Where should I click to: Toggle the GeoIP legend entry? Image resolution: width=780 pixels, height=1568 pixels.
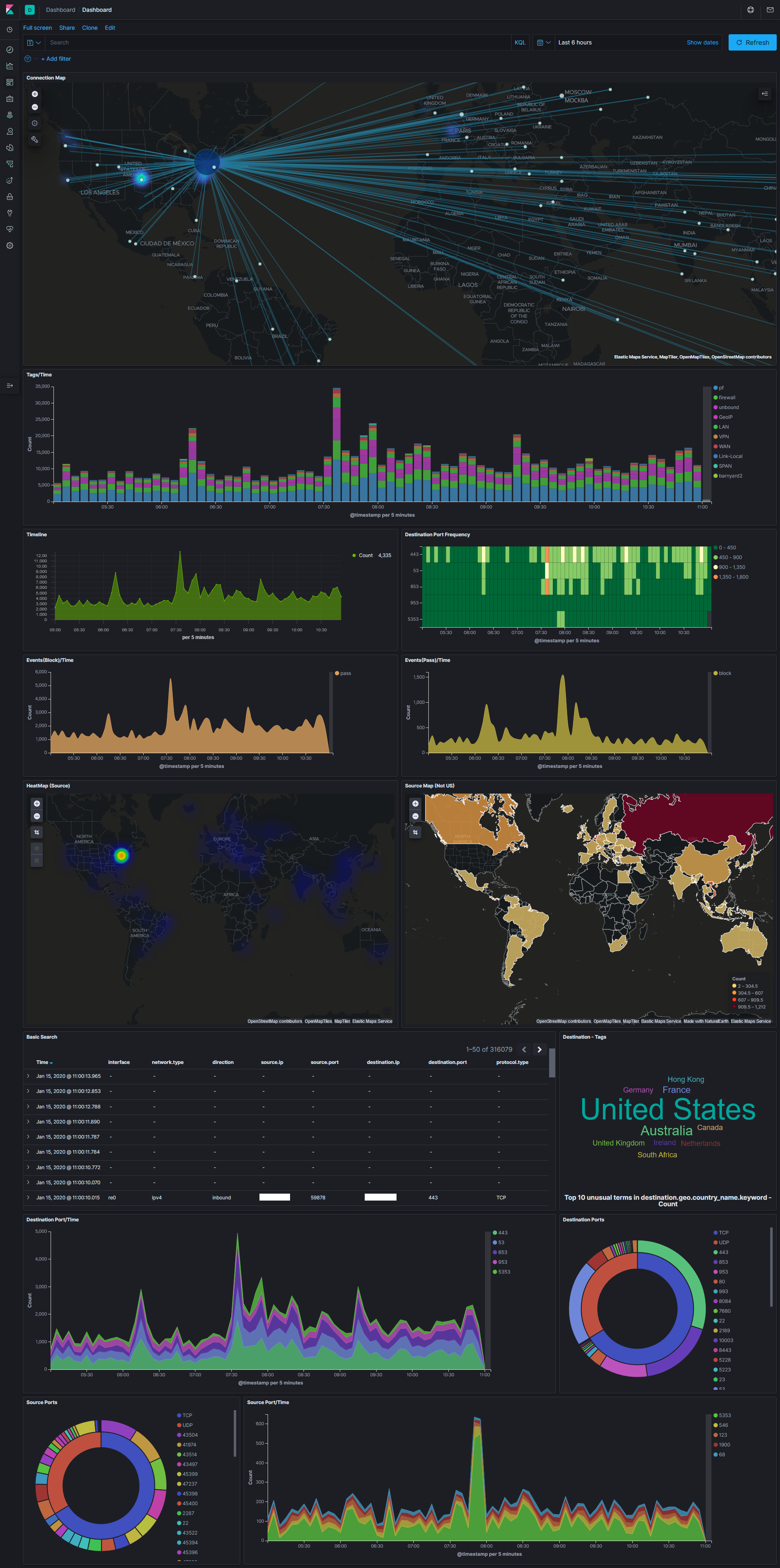(723, 417)
